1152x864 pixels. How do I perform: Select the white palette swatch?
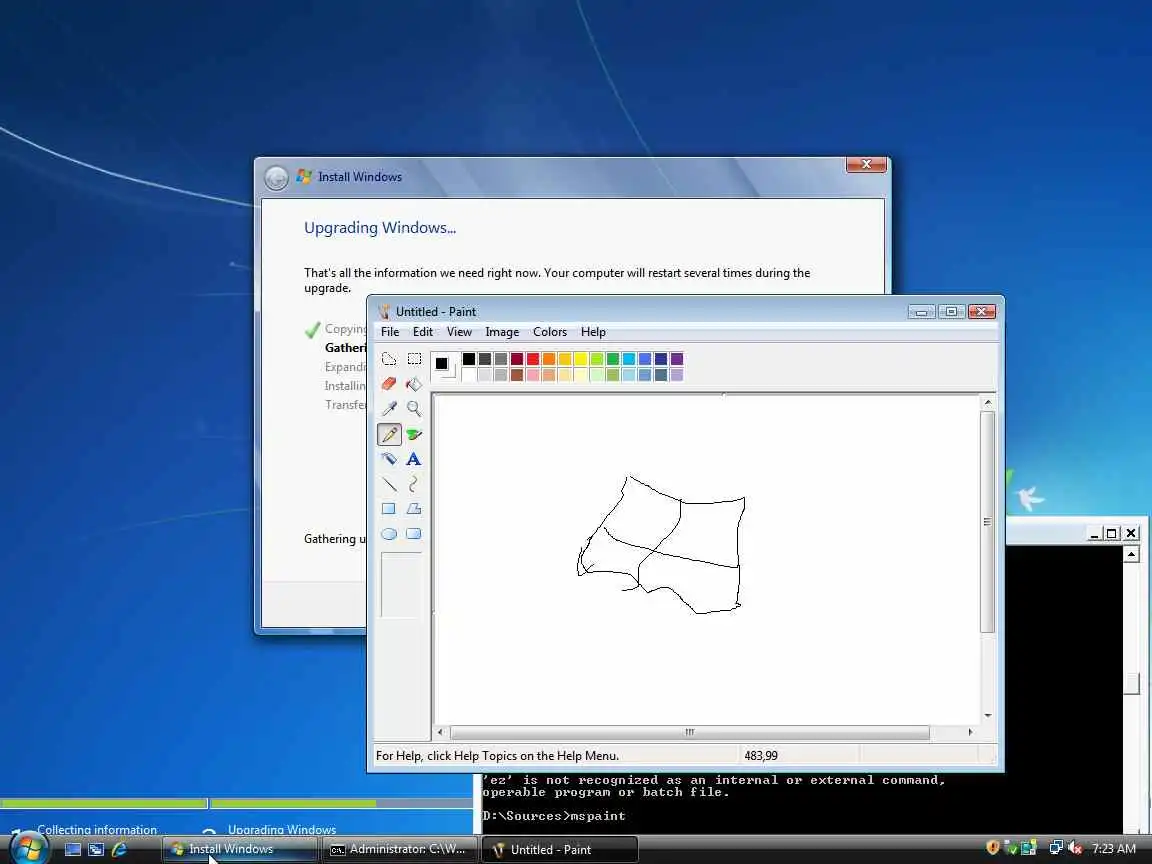pos(469,375)
